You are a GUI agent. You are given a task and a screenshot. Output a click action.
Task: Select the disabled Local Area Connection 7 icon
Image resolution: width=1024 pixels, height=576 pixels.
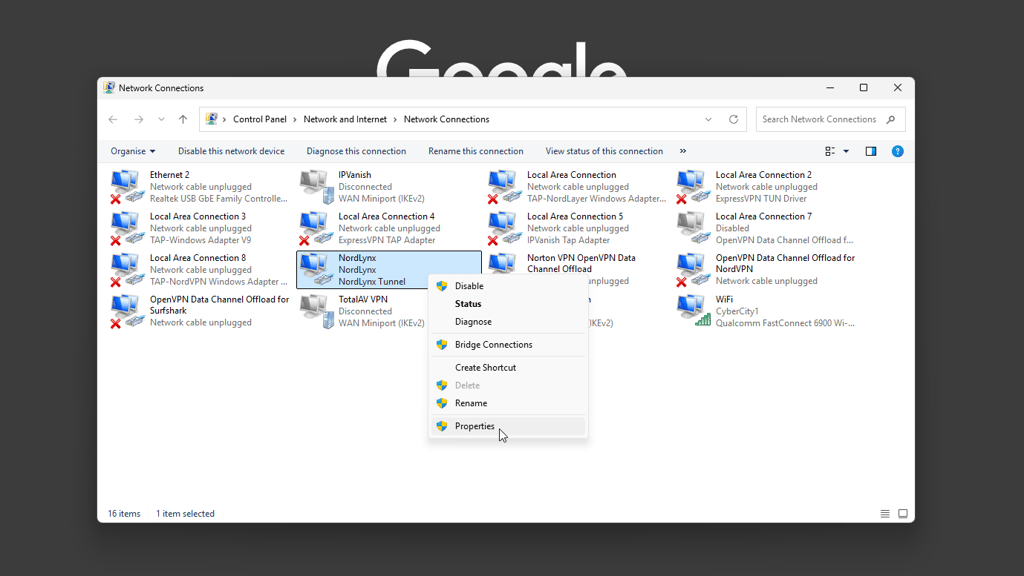click(x=694, y=228)
